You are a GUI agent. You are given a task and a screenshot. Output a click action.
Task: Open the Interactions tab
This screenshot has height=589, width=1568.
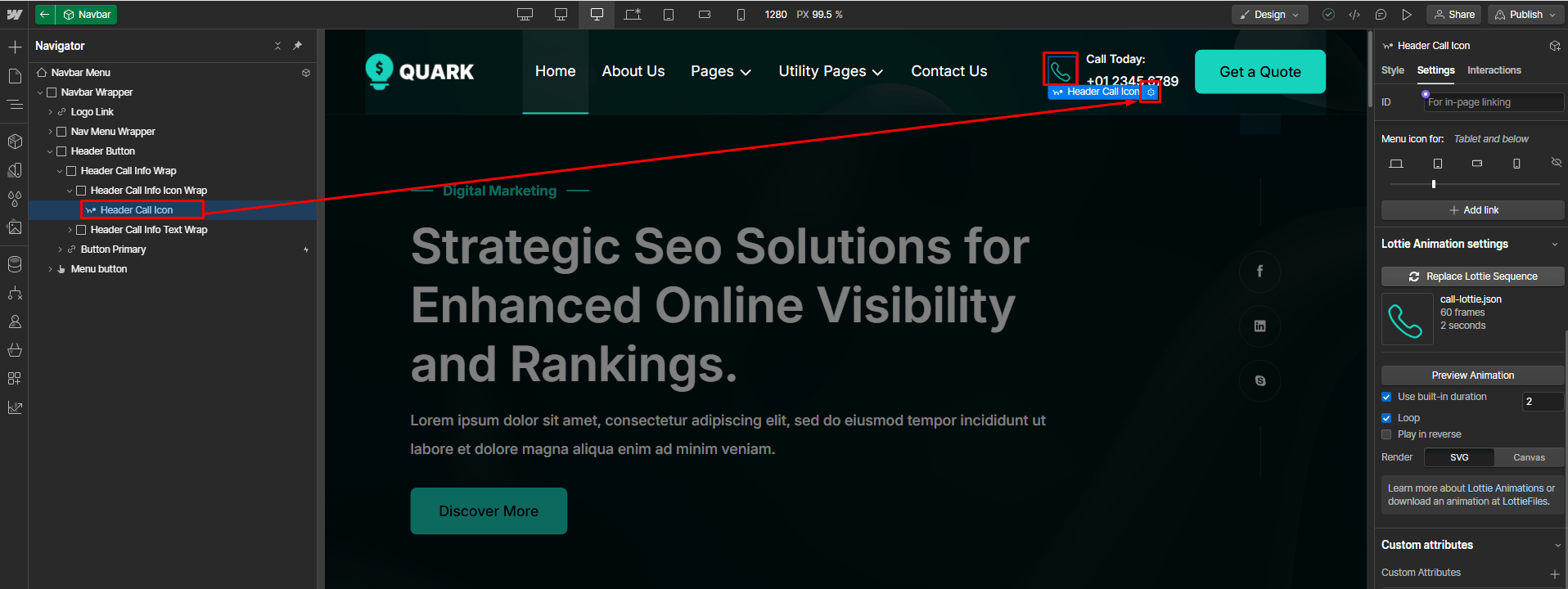coord(1494,70)
